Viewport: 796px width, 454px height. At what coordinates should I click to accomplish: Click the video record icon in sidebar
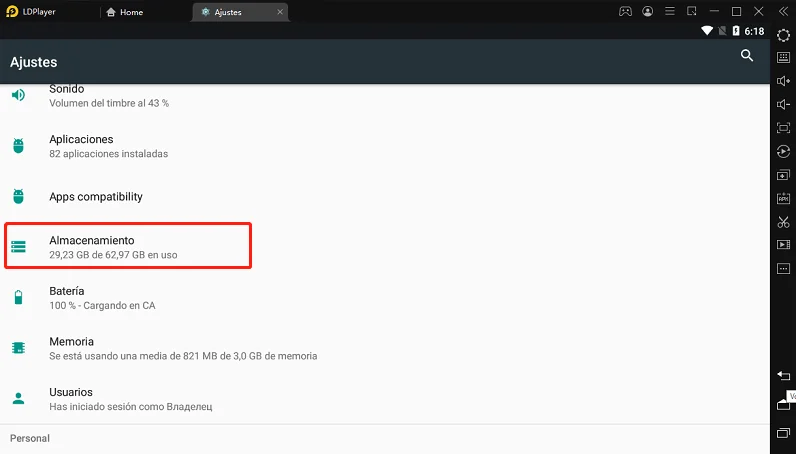(783, 245)
